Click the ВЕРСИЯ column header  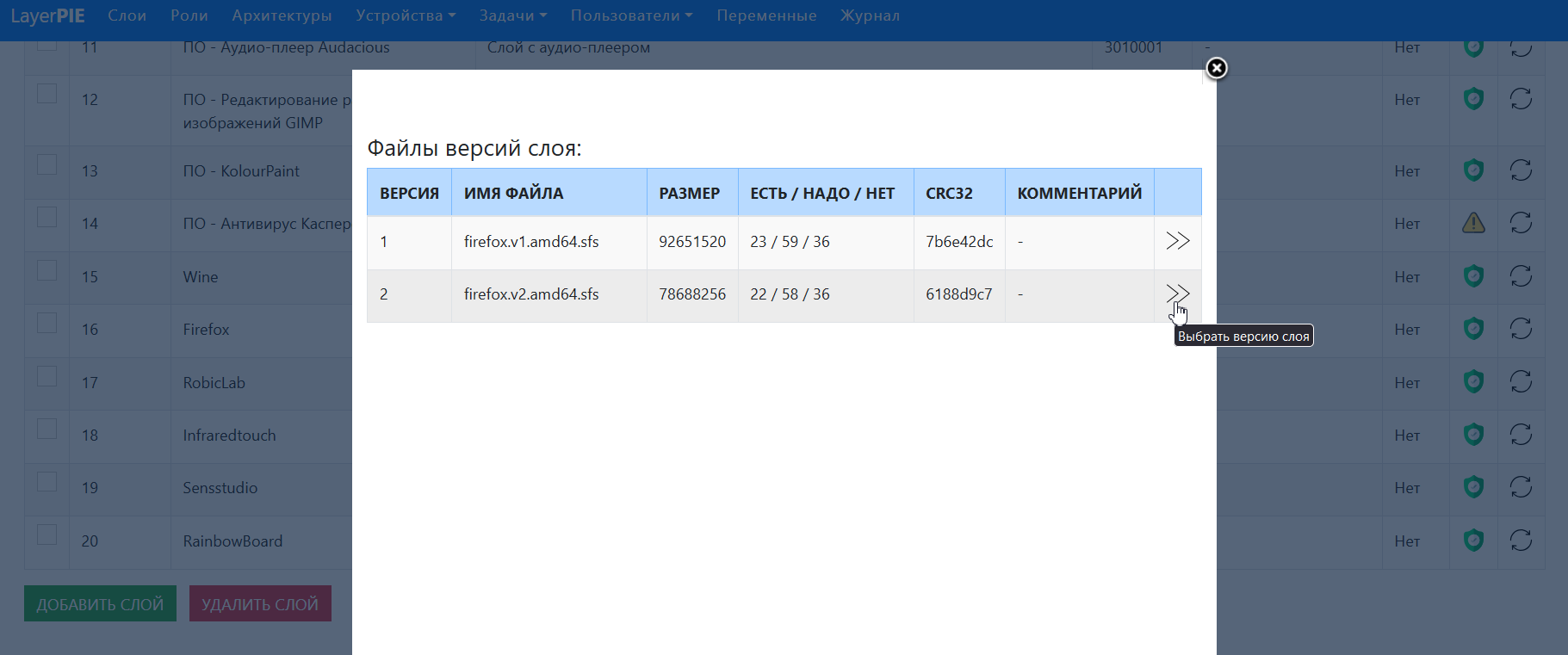click(409, 193)
